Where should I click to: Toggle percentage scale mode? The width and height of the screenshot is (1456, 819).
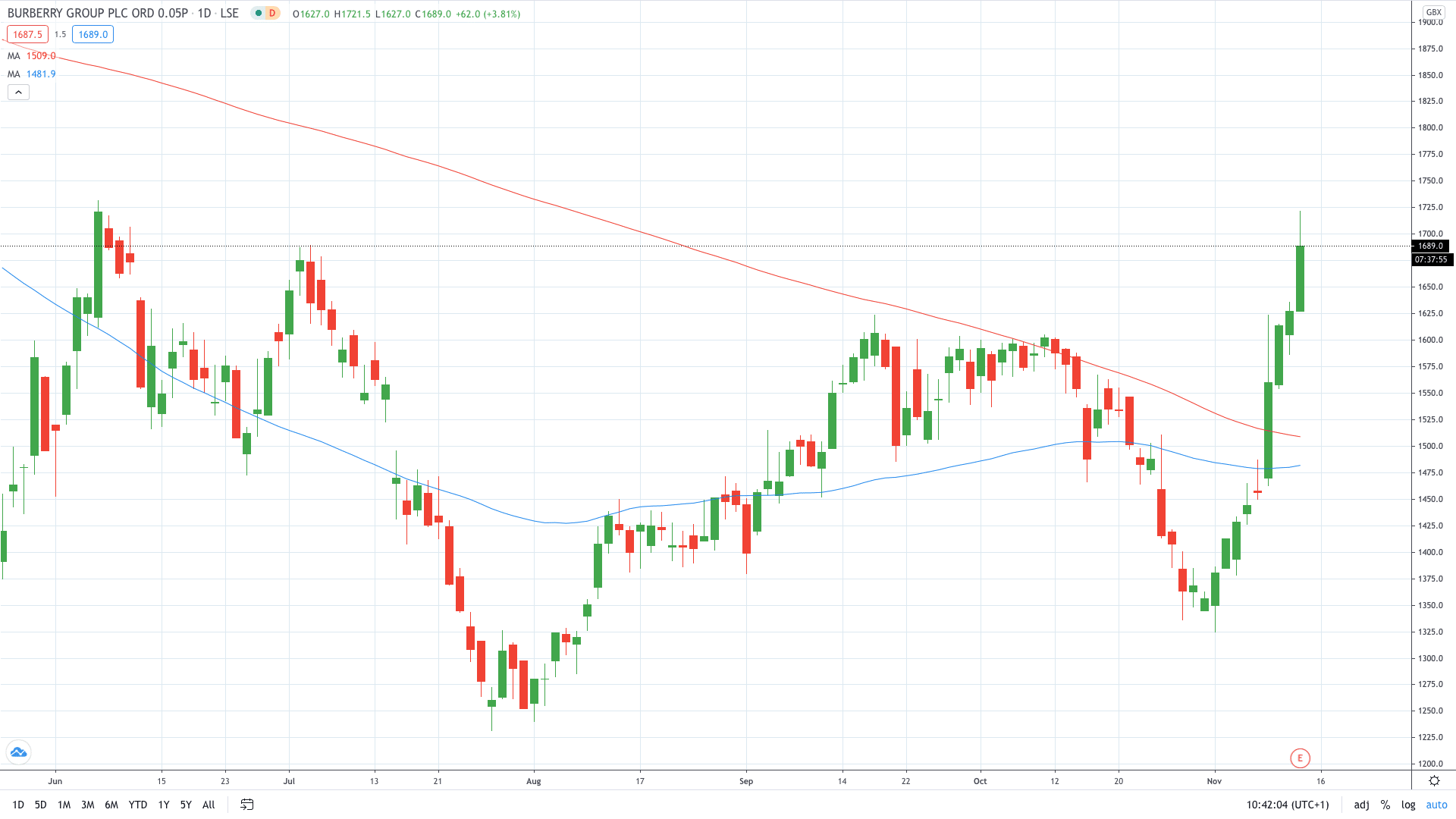tap(1385, 805)
